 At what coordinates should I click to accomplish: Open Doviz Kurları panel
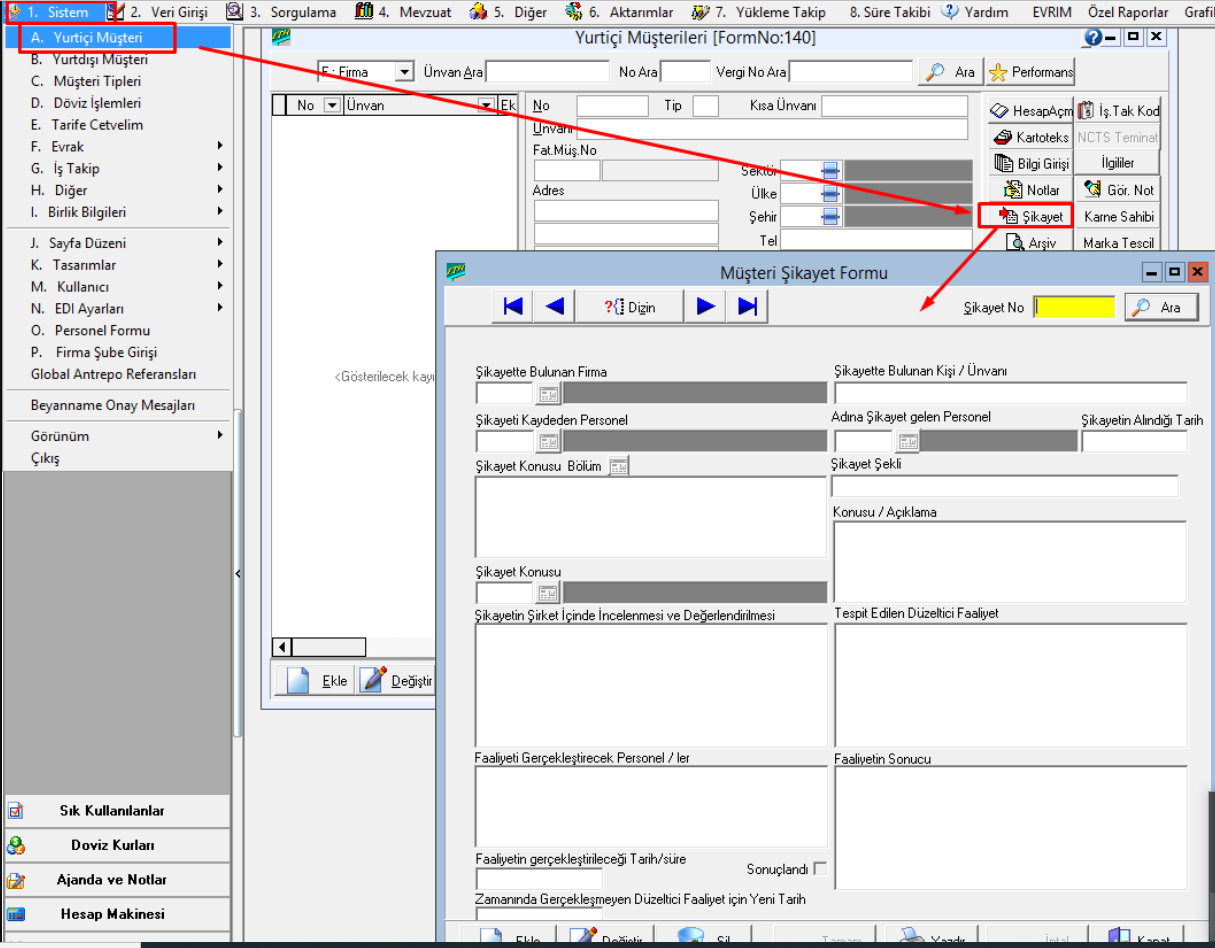click(117, 845)
